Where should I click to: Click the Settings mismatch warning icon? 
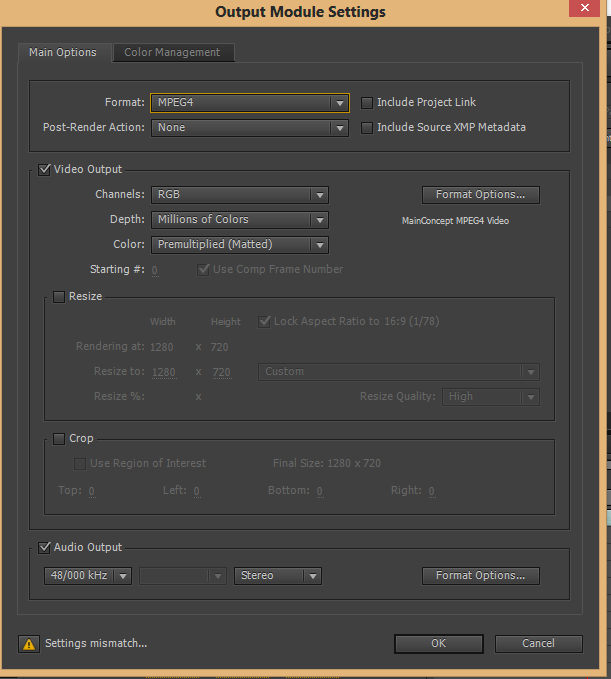[x=29, y=644]
